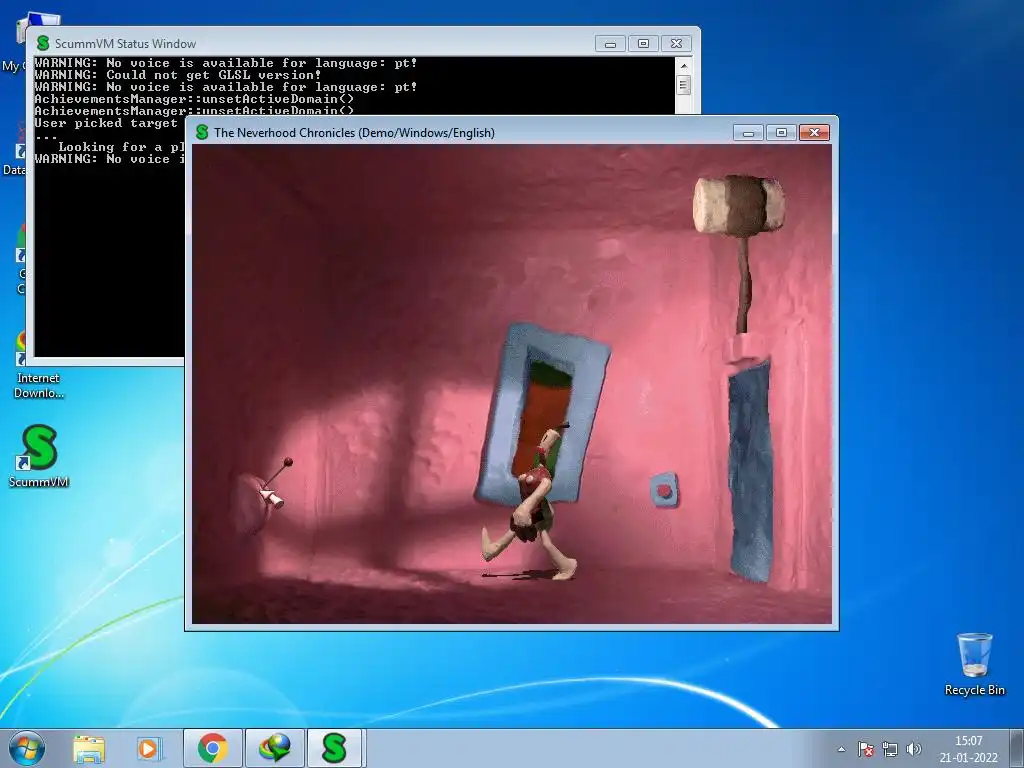1024x768 pixels.
Task: Show hidden tray icons arrow
Action: [x=841, y=749]
